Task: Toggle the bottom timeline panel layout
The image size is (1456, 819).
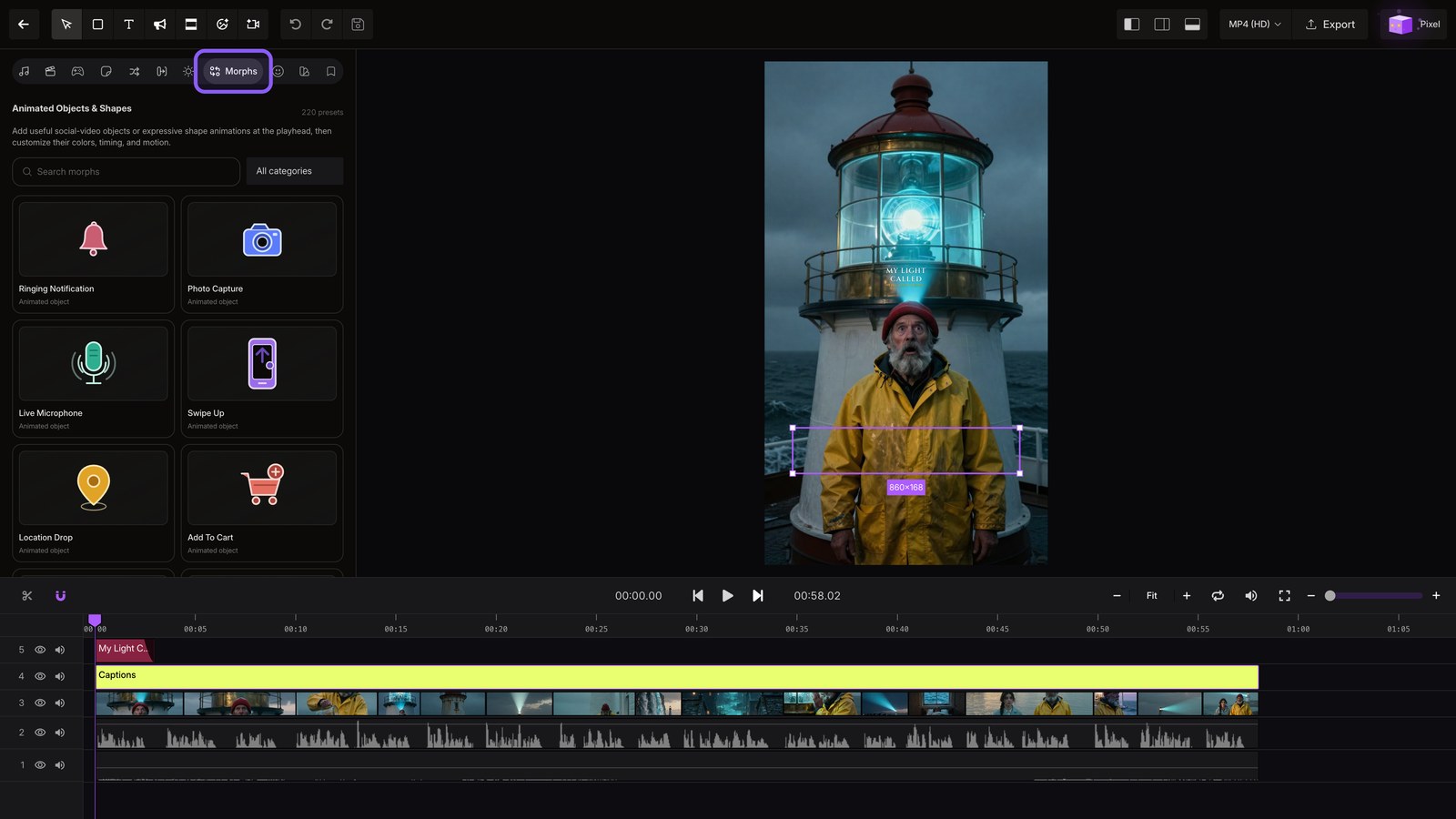Action: pyautogui.click(x=1192, y=25)
